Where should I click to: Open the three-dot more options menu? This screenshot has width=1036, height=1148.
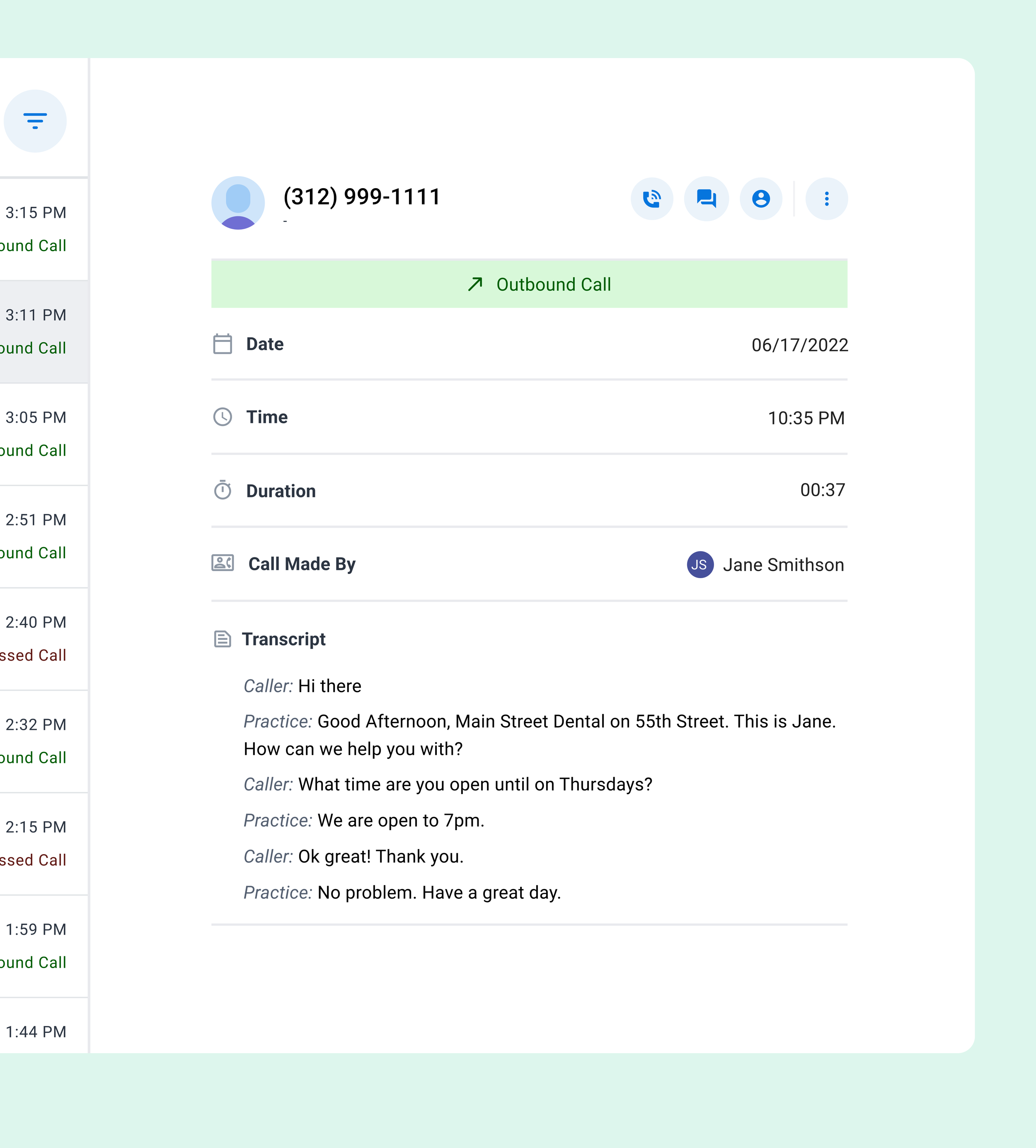pyautogui.click(x=827, y=199)
